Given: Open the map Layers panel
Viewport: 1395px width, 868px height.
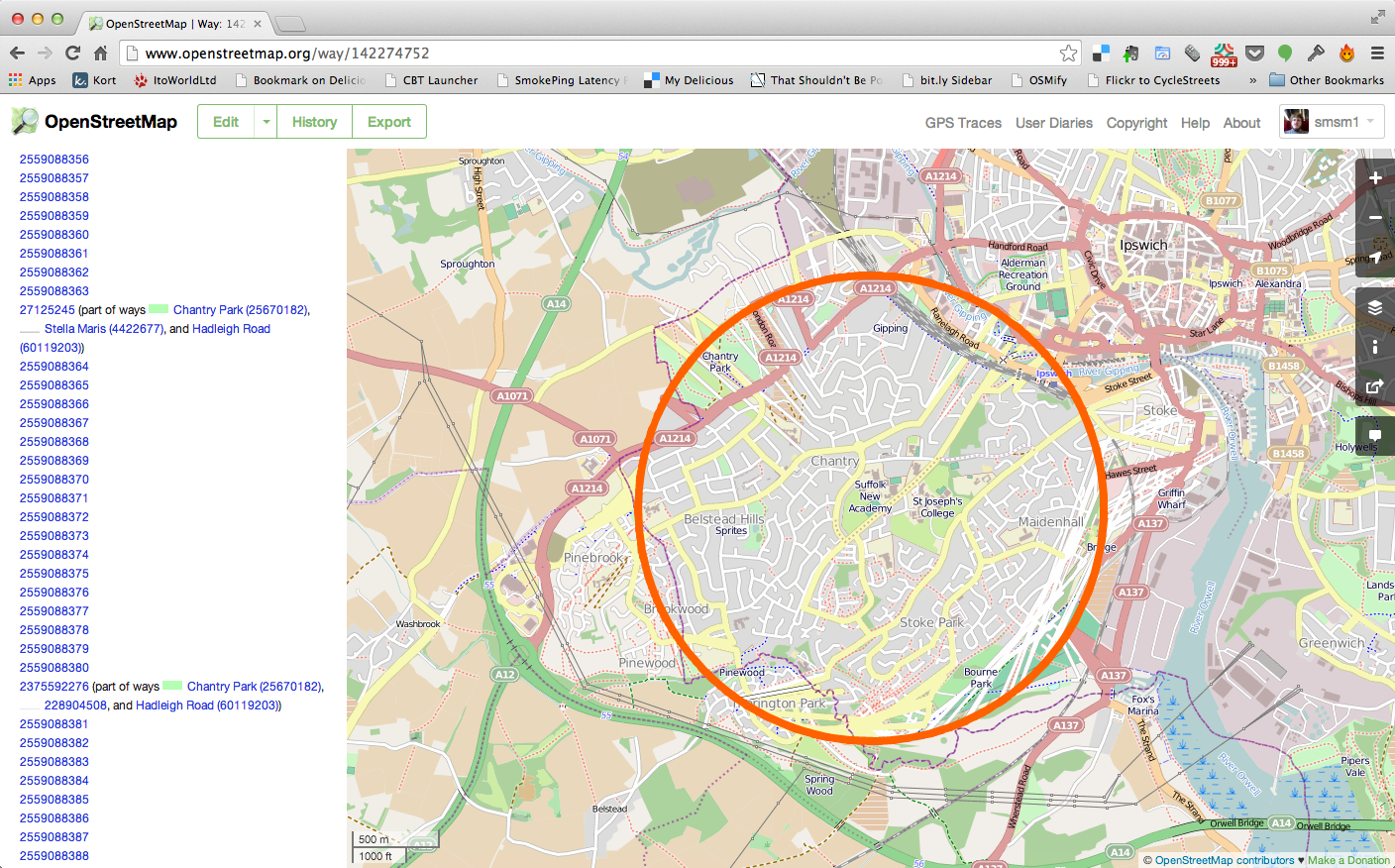Looking at the screenshot, I should [1375, 307].
